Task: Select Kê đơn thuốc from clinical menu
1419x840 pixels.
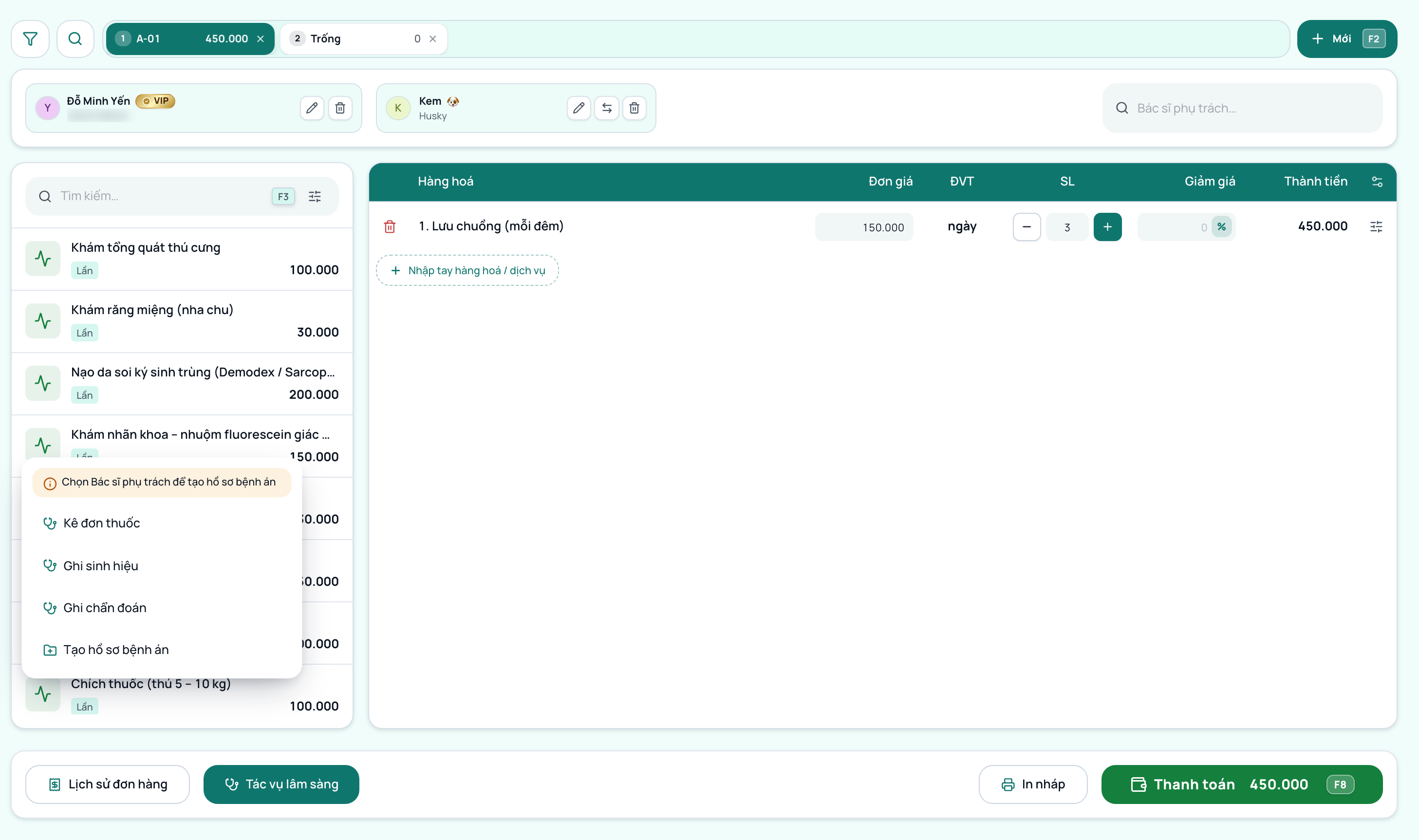Action: 161,523
